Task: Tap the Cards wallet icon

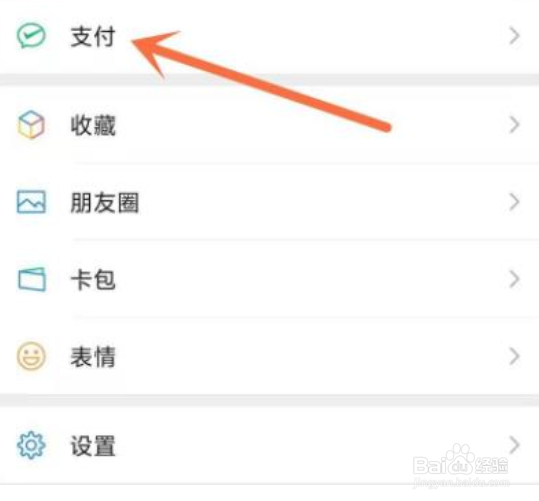Action: (32, 279)
